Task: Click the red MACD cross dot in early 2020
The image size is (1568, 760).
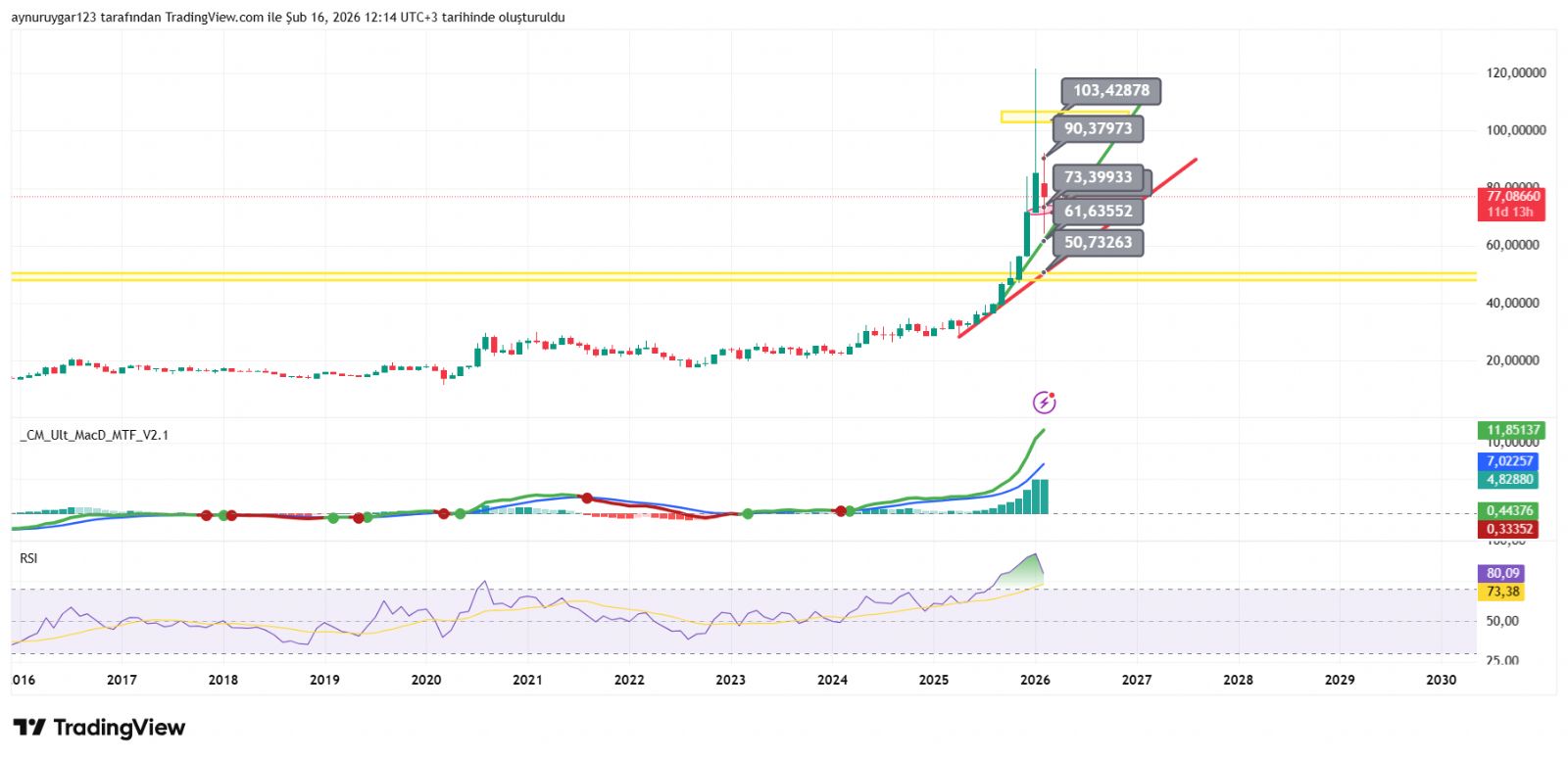Action: (443, 513)
